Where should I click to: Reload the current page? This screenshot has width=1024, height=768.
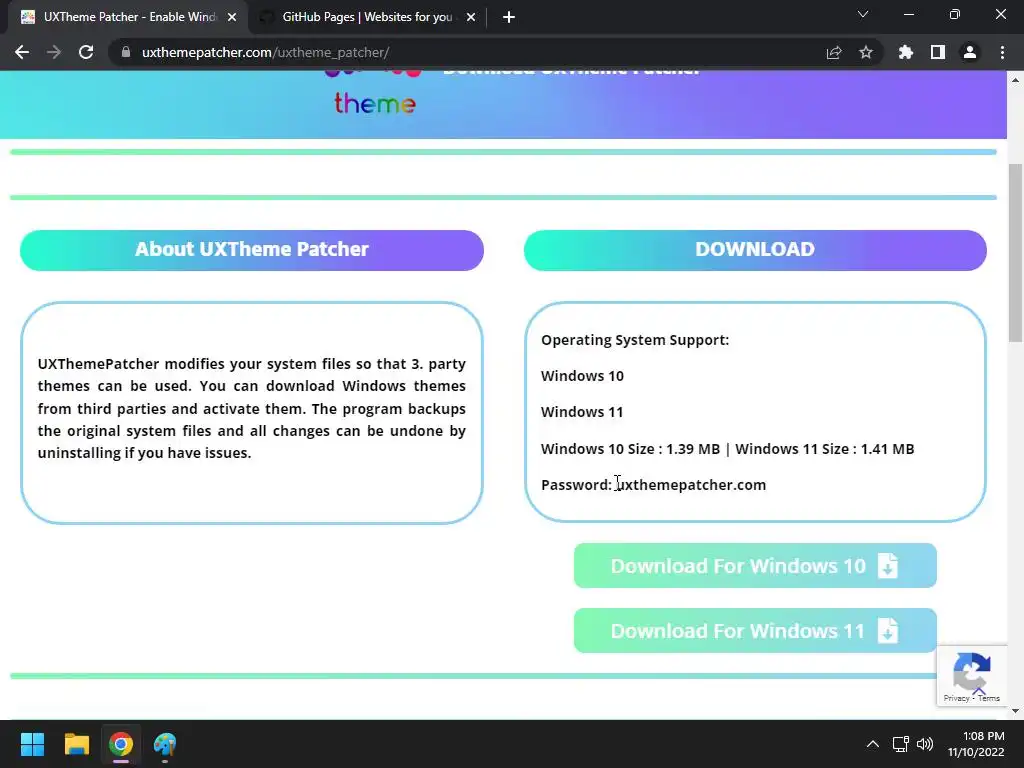coord(86,52)
